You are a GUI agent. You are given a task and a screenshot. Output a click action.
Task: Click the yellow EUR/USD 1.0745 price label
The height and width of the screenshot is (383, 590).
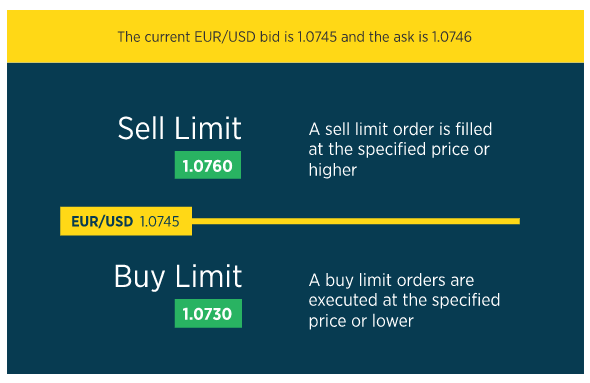tap(126, 221)
